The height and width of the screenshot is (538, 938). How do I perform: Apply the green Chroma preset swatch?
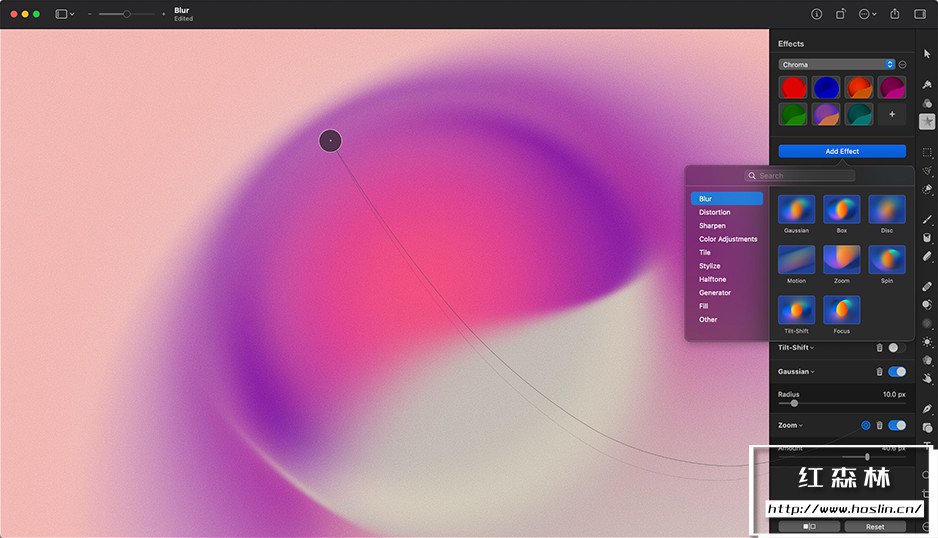click(793, 114)
